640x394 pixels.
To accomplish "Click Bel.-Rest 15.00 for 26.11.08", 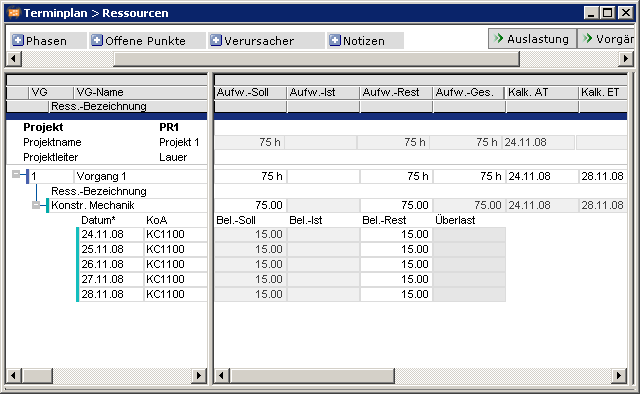I will point(396,264).
